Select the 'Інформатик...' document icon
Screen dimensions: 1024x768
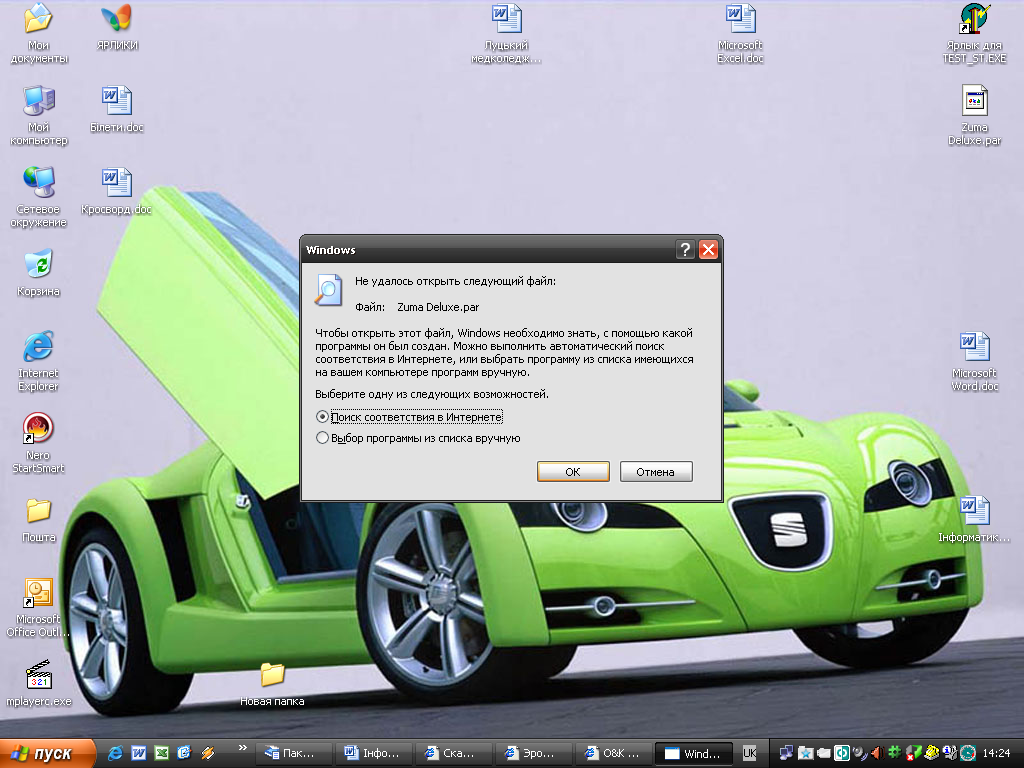click(x=974, y=520)
